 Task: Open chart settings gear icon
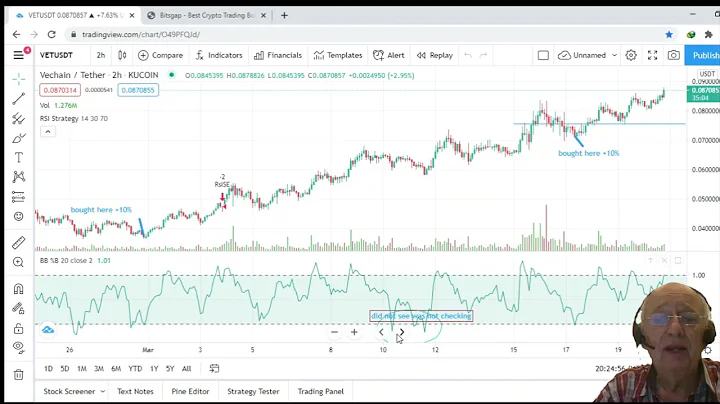click(631, 56)
